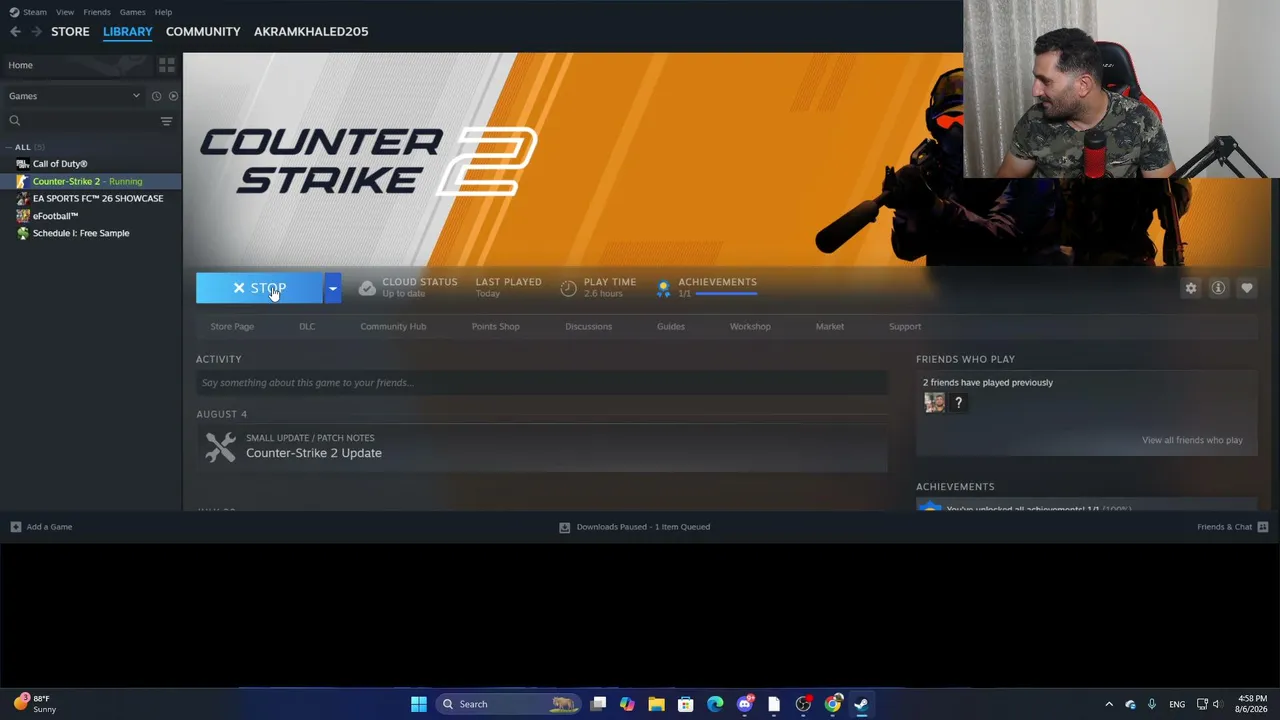Sort games by recent activity clock icon
This screenshot has width=1280, height=720.
click(x=156, y=96)
